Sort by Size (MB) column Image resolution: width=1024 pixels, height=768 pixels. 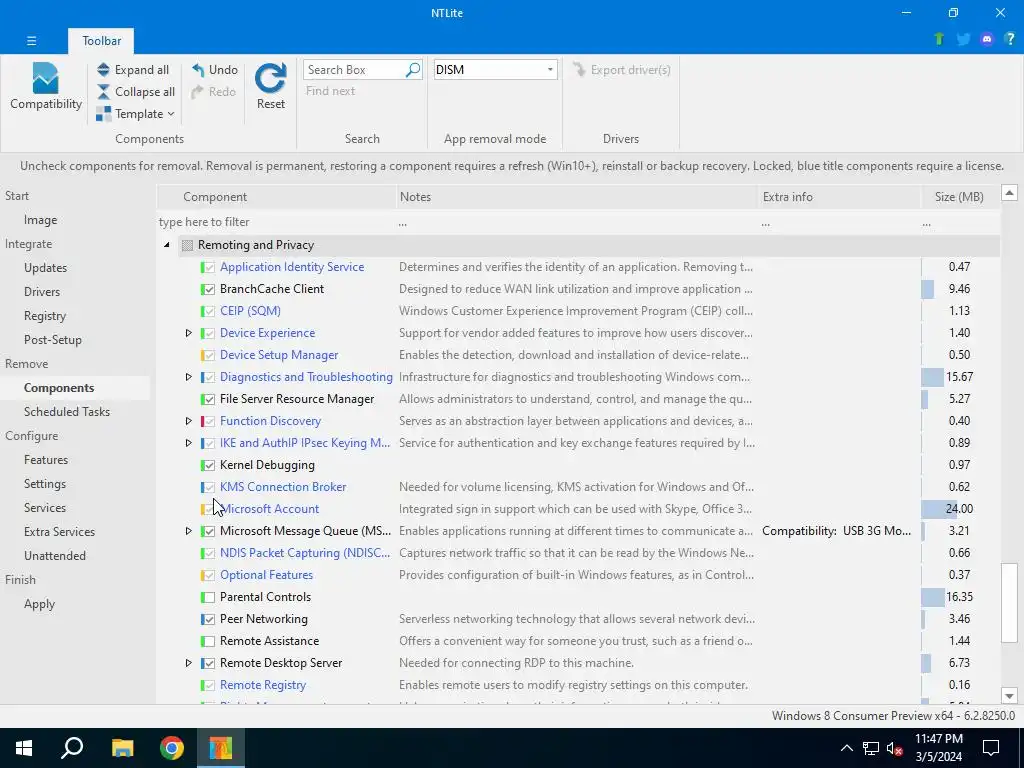(x=959, y=197)
